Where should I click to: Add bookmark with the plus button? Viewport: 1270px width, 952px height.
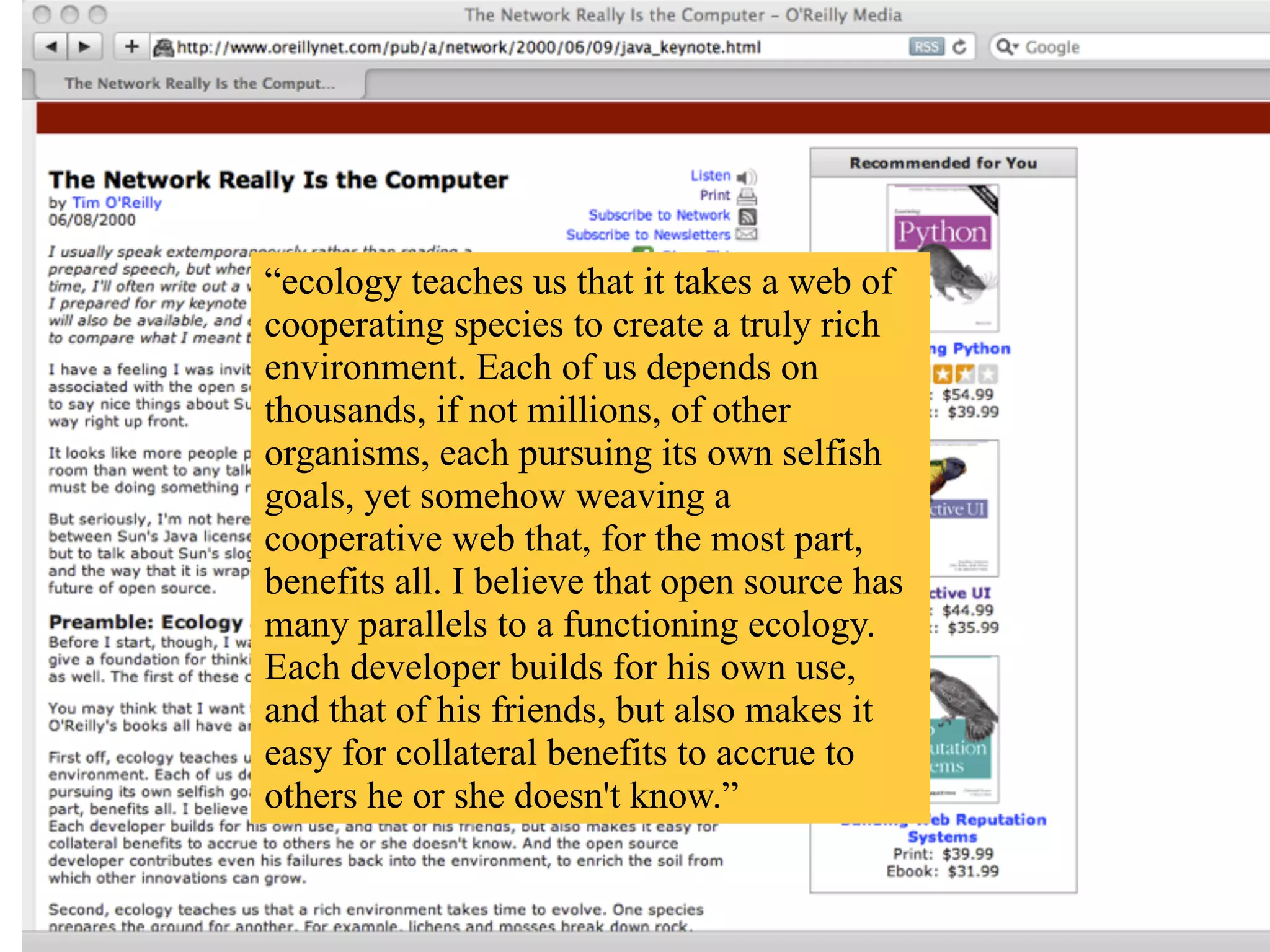pos(131,46)
